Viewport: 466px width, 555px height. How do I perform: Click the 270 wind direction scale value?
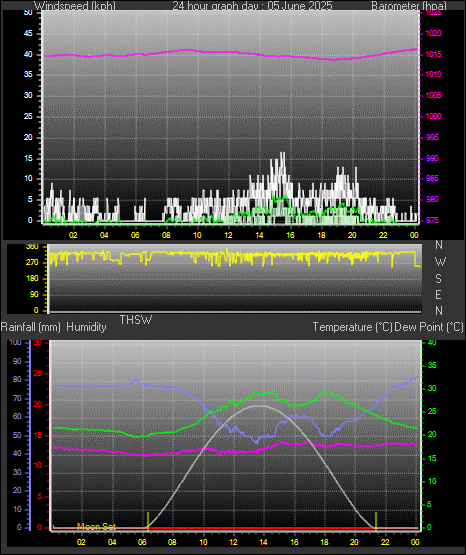pyautogui.click(x=32, y=262)
